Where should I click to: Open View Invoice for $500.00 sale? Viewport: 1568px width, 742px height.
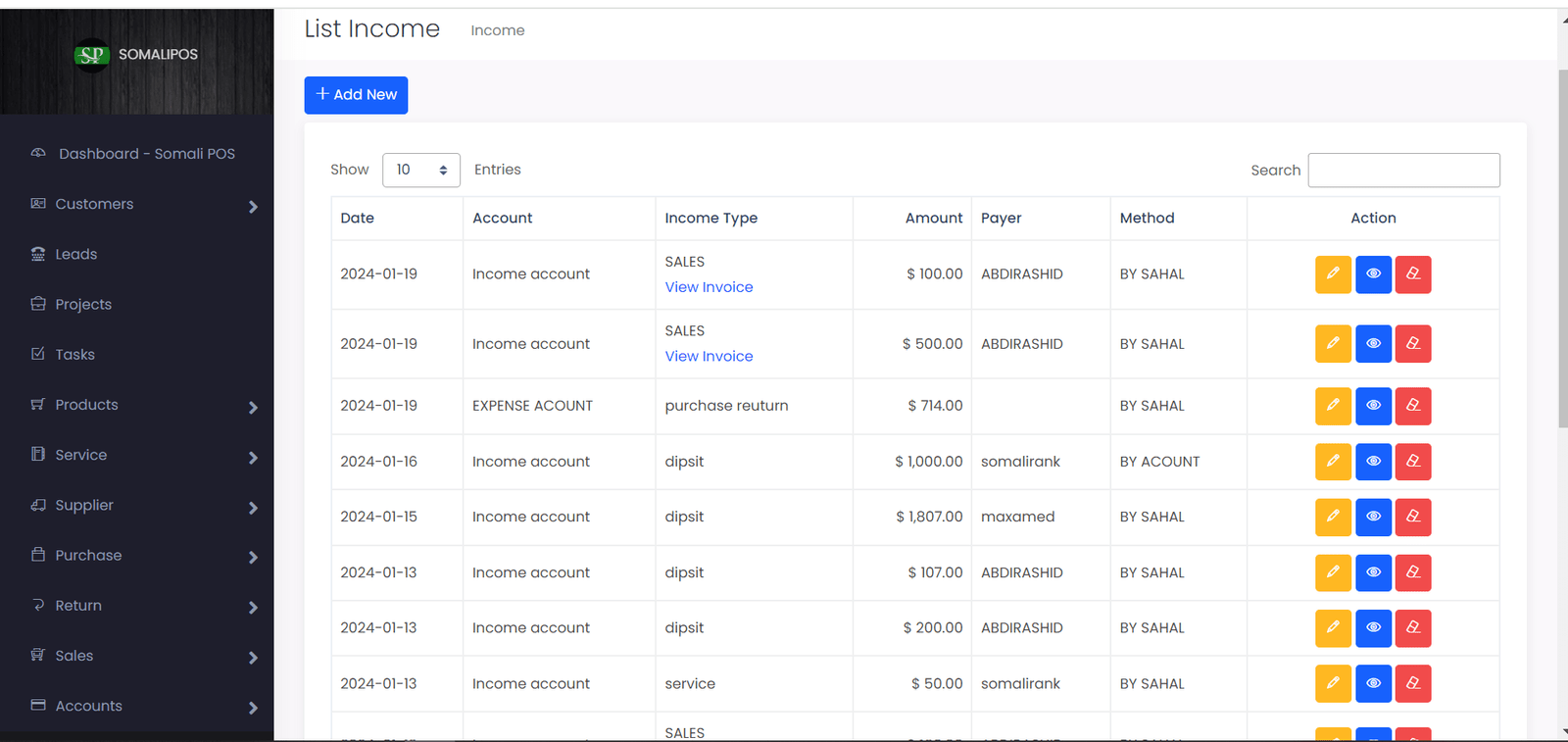709,356
